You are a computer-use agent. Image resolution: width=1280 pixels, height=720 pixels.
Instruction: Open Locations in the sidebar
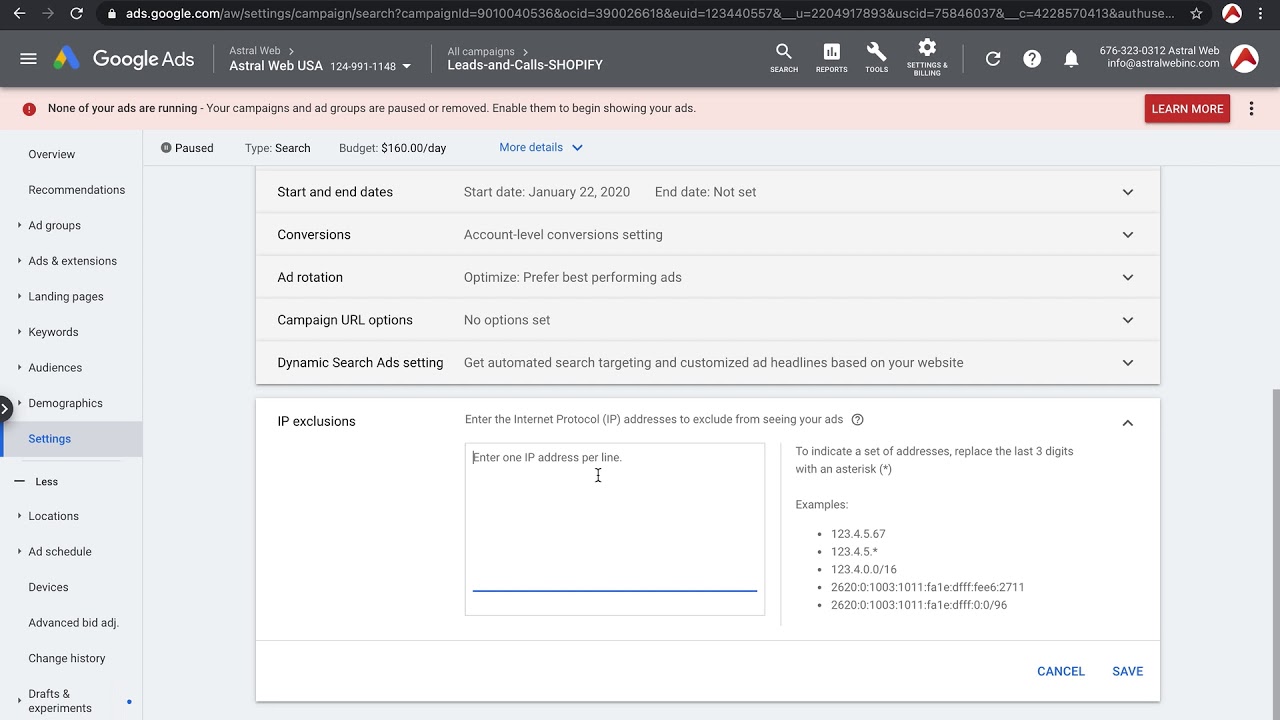[x=53, y=516]
